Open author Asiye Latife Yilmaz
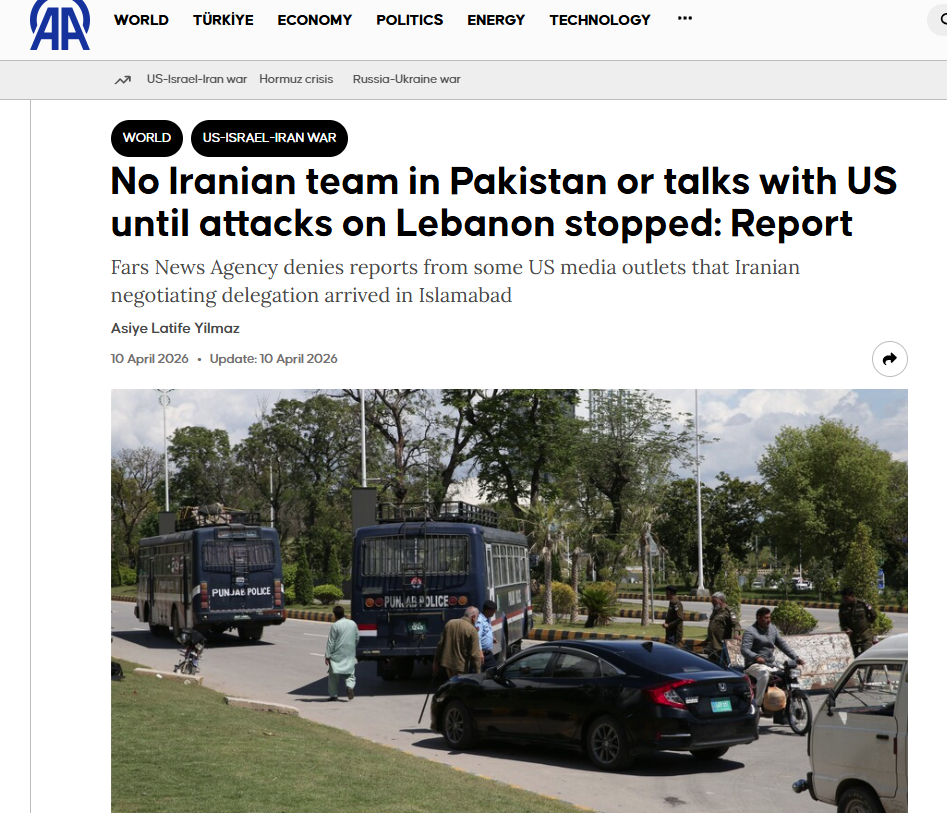The width and height of the screenshot is (947, 813). point(175,329)
